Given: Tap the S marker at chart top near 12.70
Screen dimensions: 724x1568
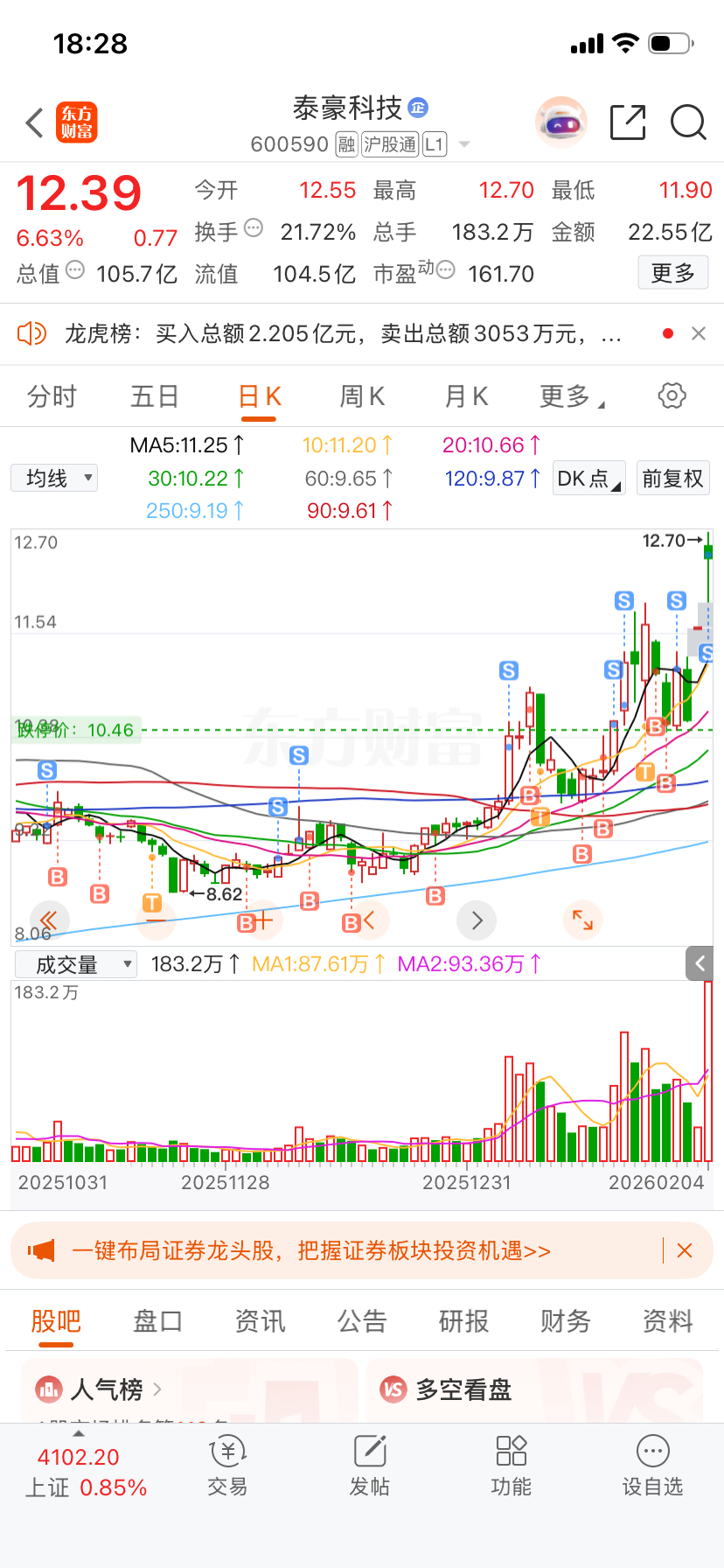Looking at the screenshot, I should (677, 600).
